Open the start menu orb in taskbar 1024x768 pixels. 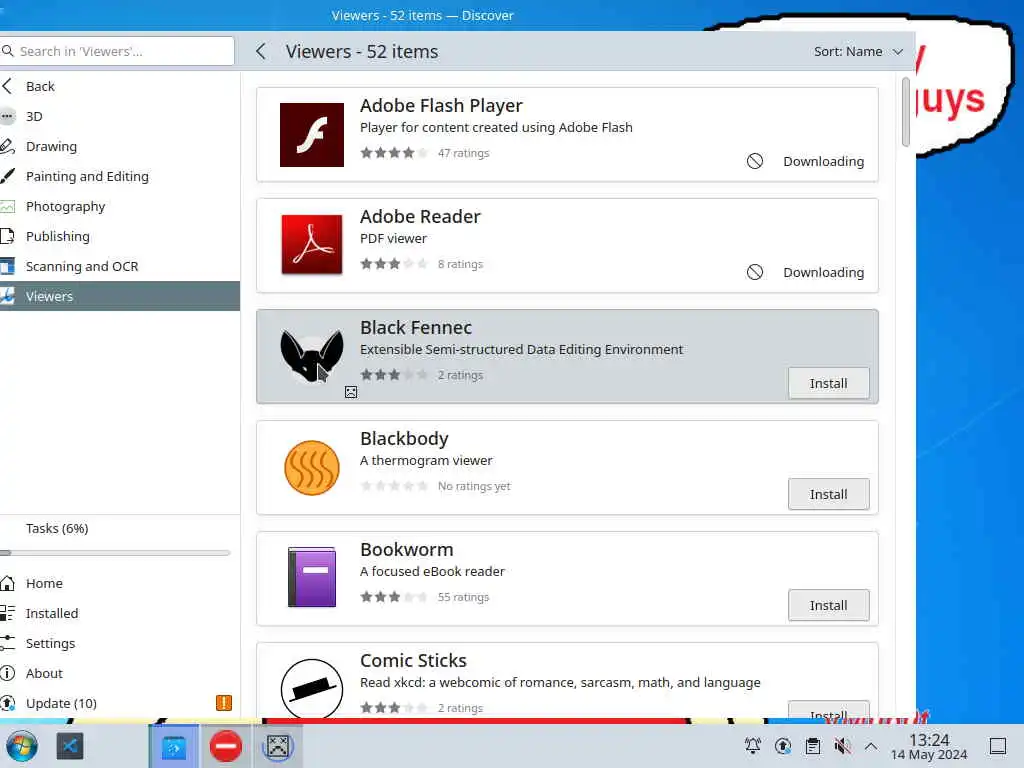pyautogui.click(x=22, y=746)
